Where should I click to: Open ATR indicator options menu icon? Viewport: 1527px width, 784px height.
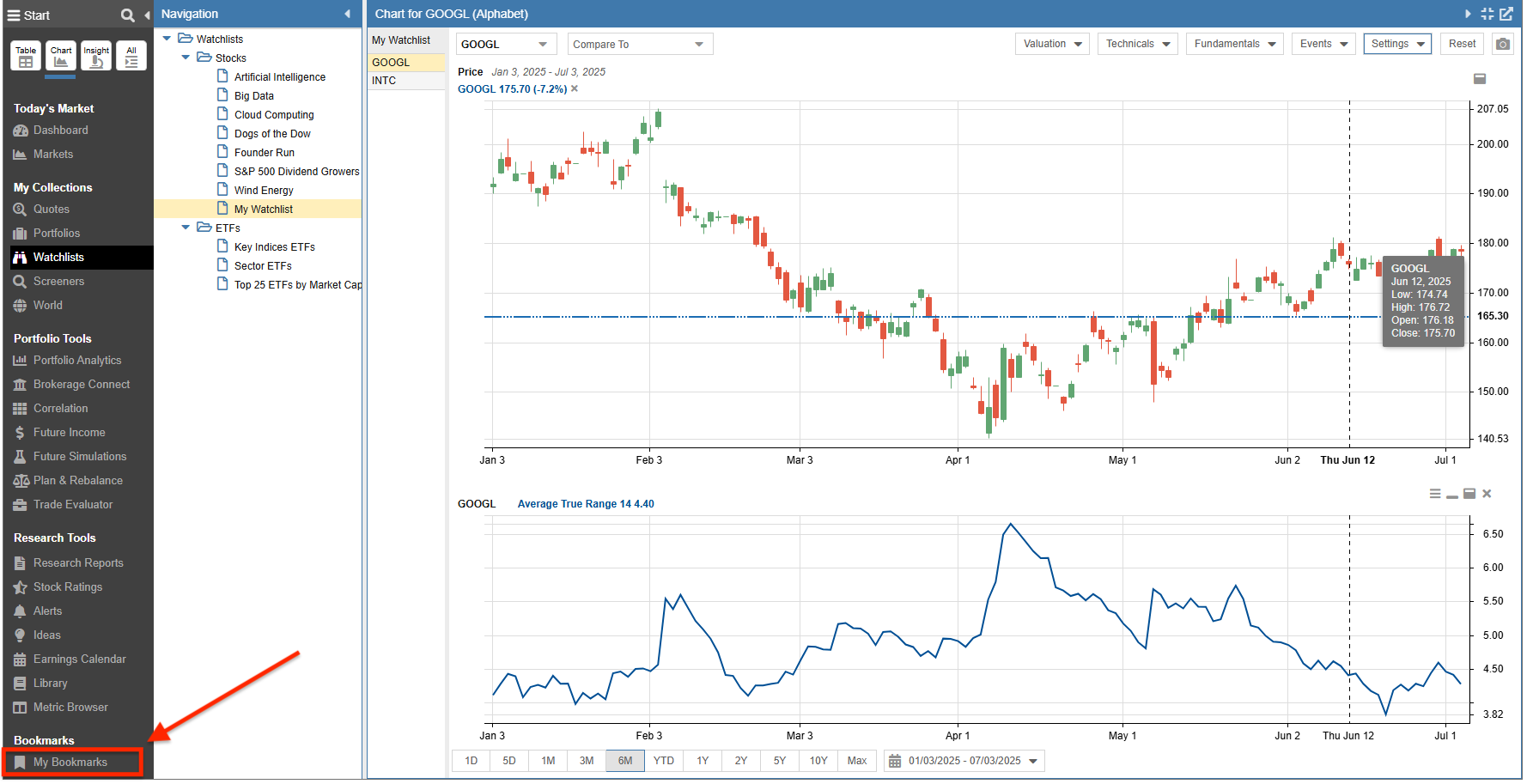click(x=1435, y=494)
